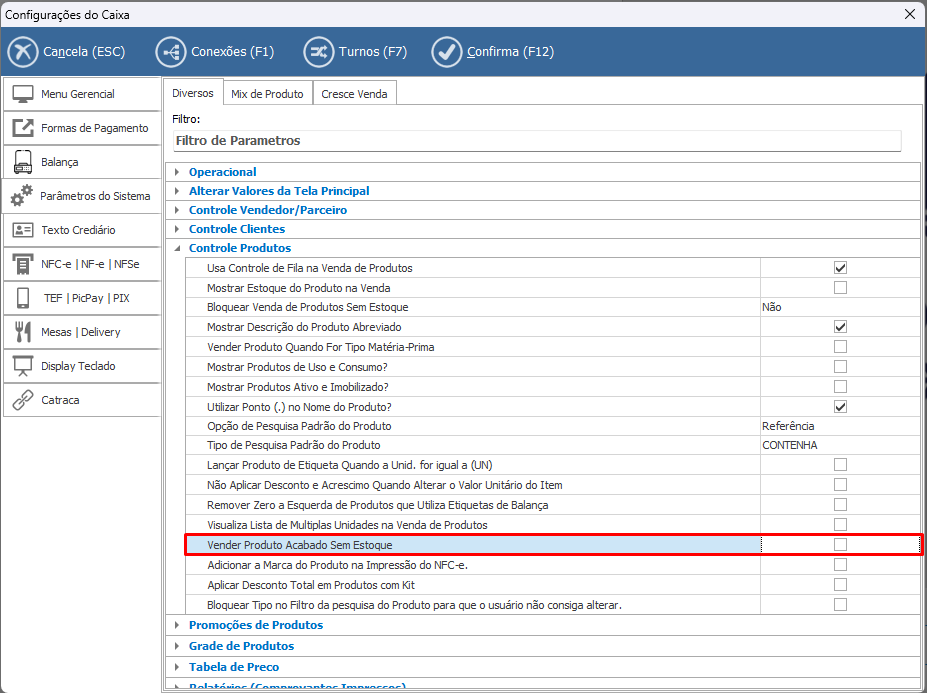Open Menu Gerencial monitor icon
This screenshot has width=927, height=693.
click(x=23, y=94)
